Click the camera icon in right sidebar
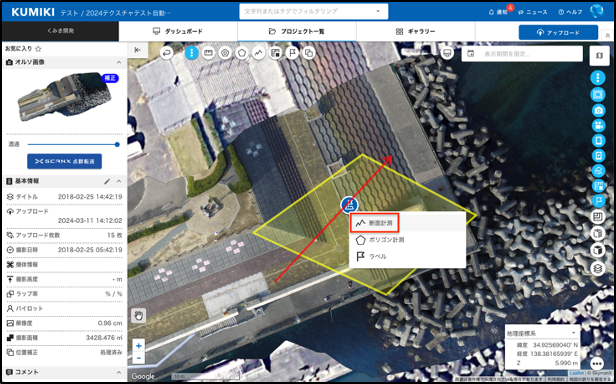 pos(598,111)
